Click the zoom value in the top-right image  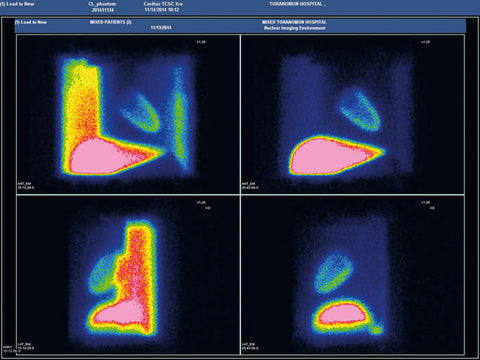tap(425, 42)
